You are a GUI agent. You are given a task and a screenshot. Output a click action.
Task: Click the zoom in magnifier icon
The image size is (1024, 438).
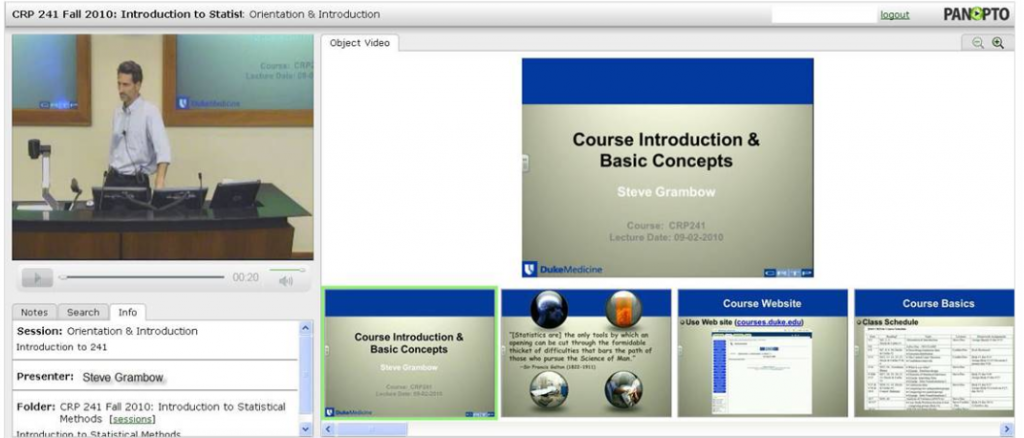997,43
